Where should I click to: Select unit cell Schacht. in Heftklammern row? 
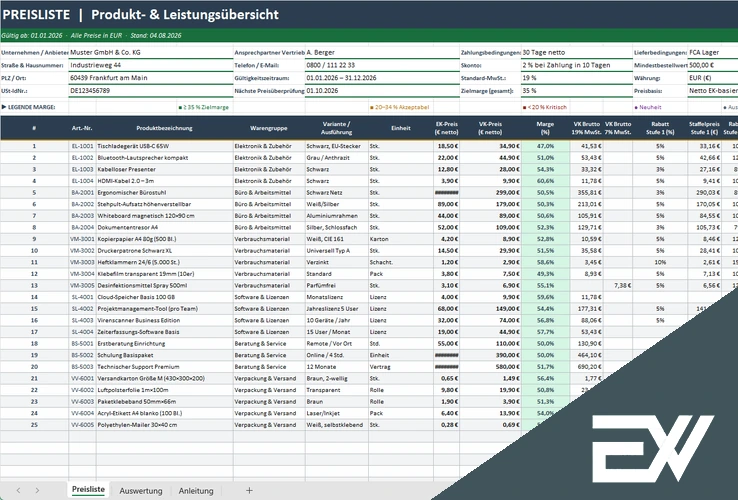[401, 262]
